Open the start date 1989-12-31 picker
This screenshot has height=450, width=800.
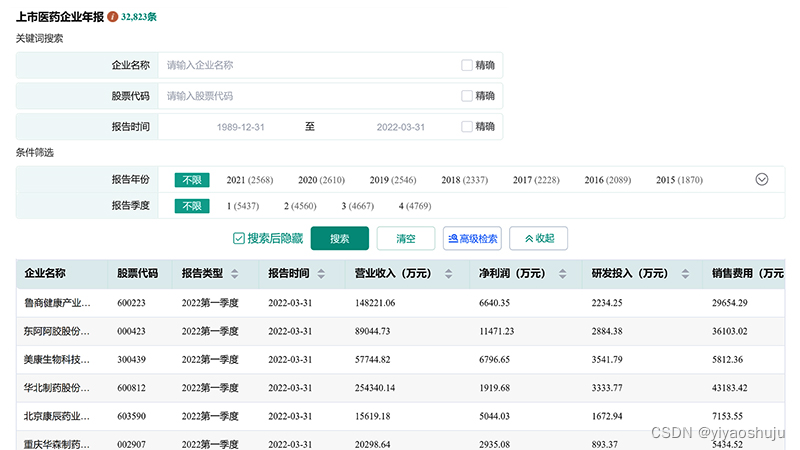pyautogui.click(x=240, y=127)
